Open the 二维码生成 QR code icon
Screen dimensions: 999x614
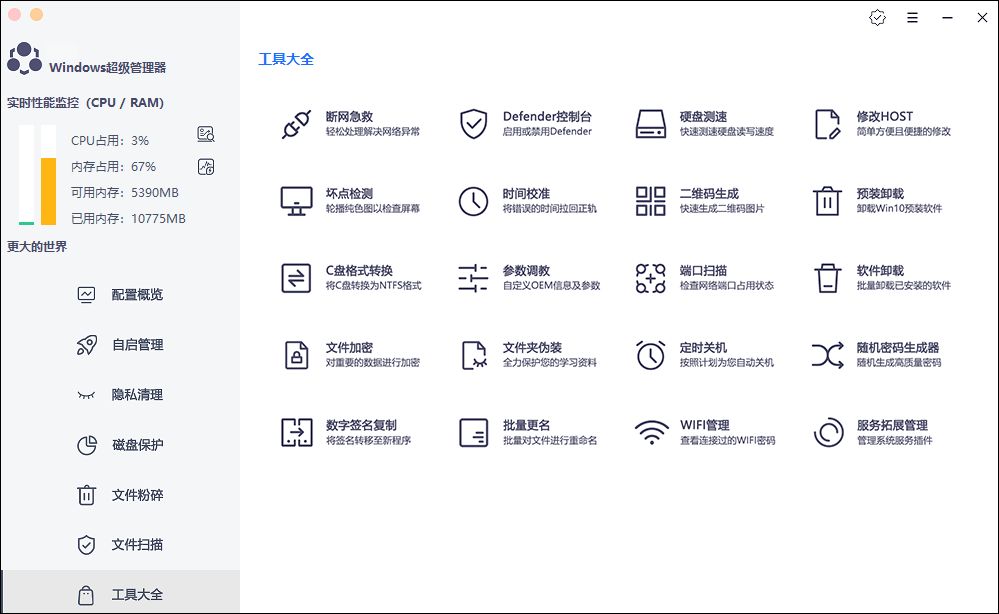(650, 201)
